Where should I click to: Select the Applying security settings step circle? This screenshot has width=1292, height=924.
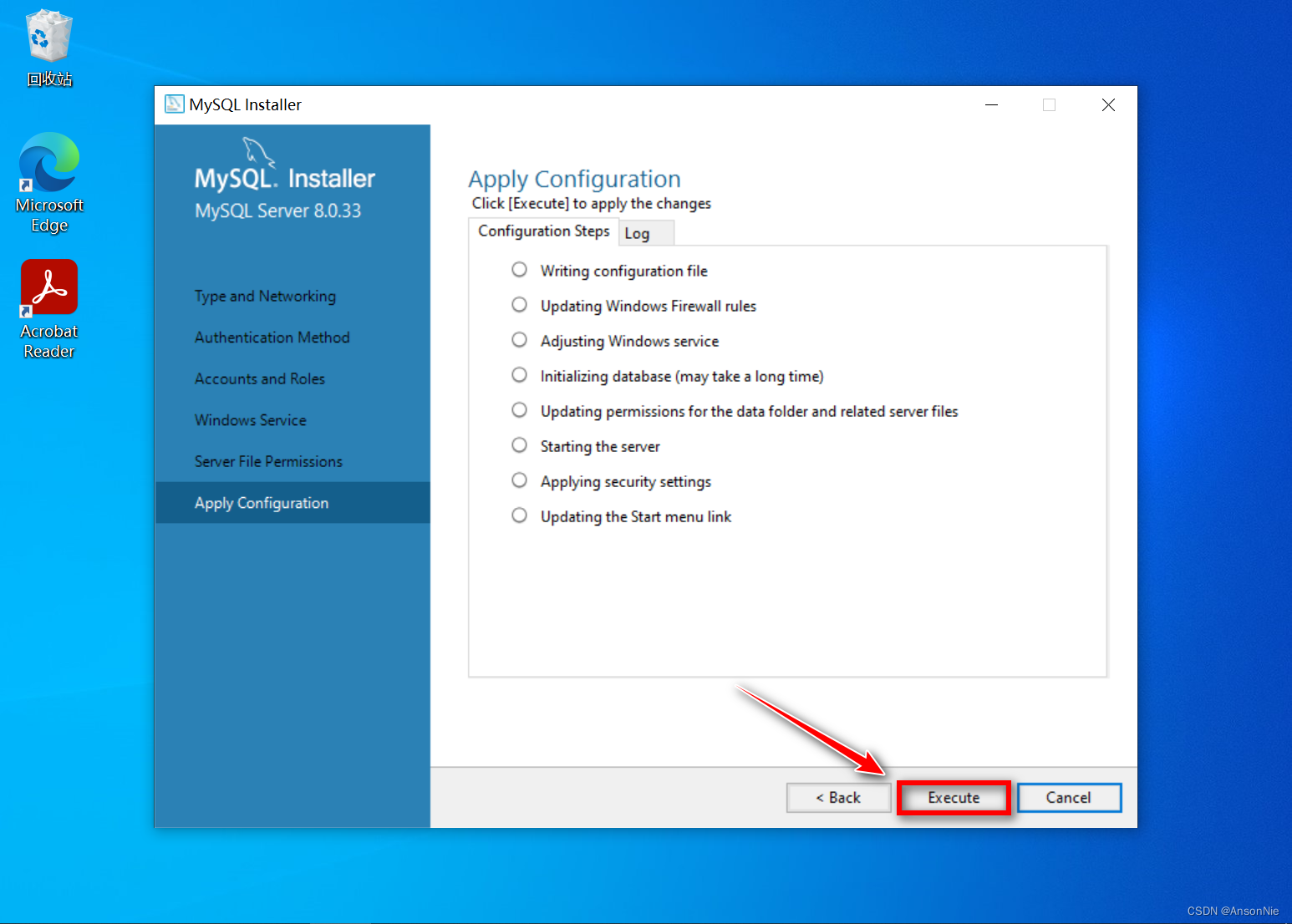pyautogui.click(x=519, y=480)
